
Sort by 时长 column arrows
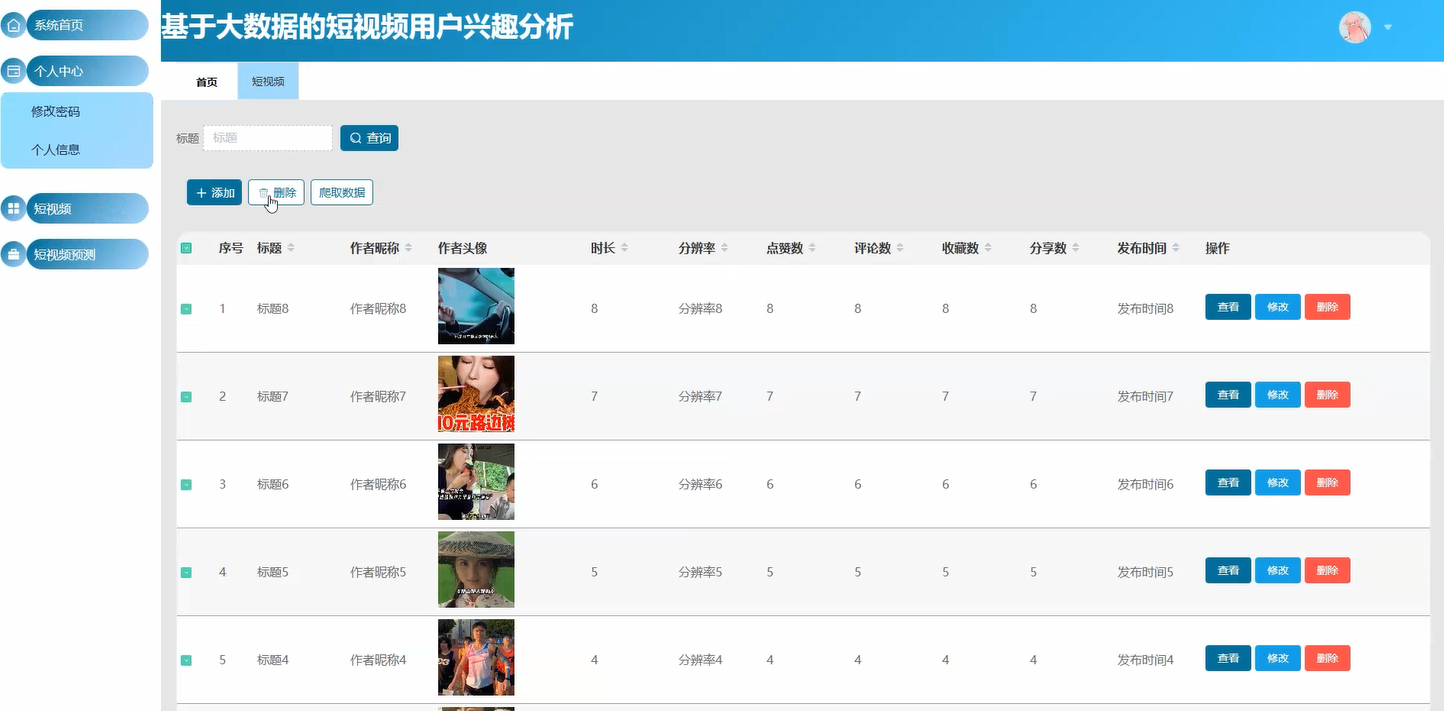[625, 248]
